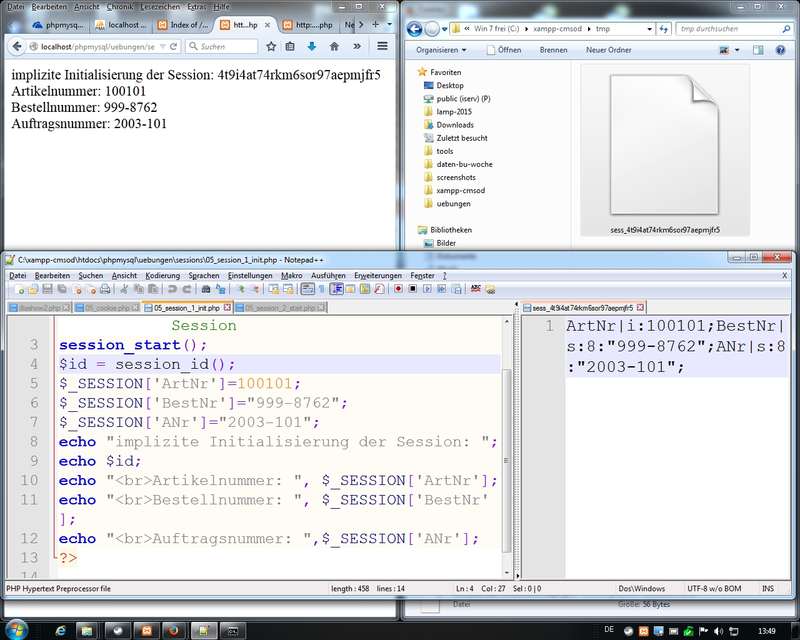The height and width of the screenshot is (640, 800).
Task: Go to Firefox home page icon
Action: pos(333,46)
